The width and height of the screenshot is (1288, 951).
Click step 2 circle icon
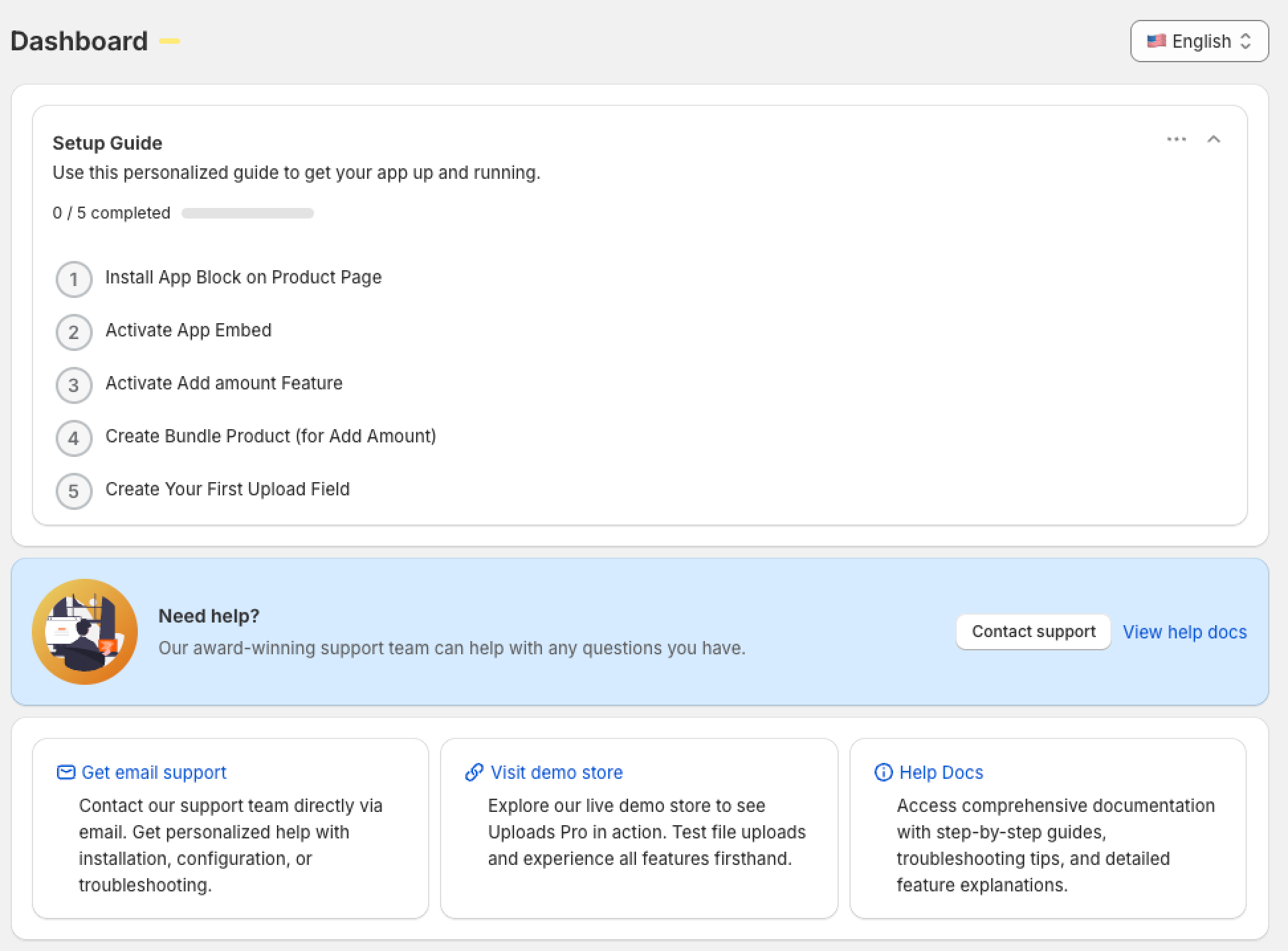(x=74, y=332)
